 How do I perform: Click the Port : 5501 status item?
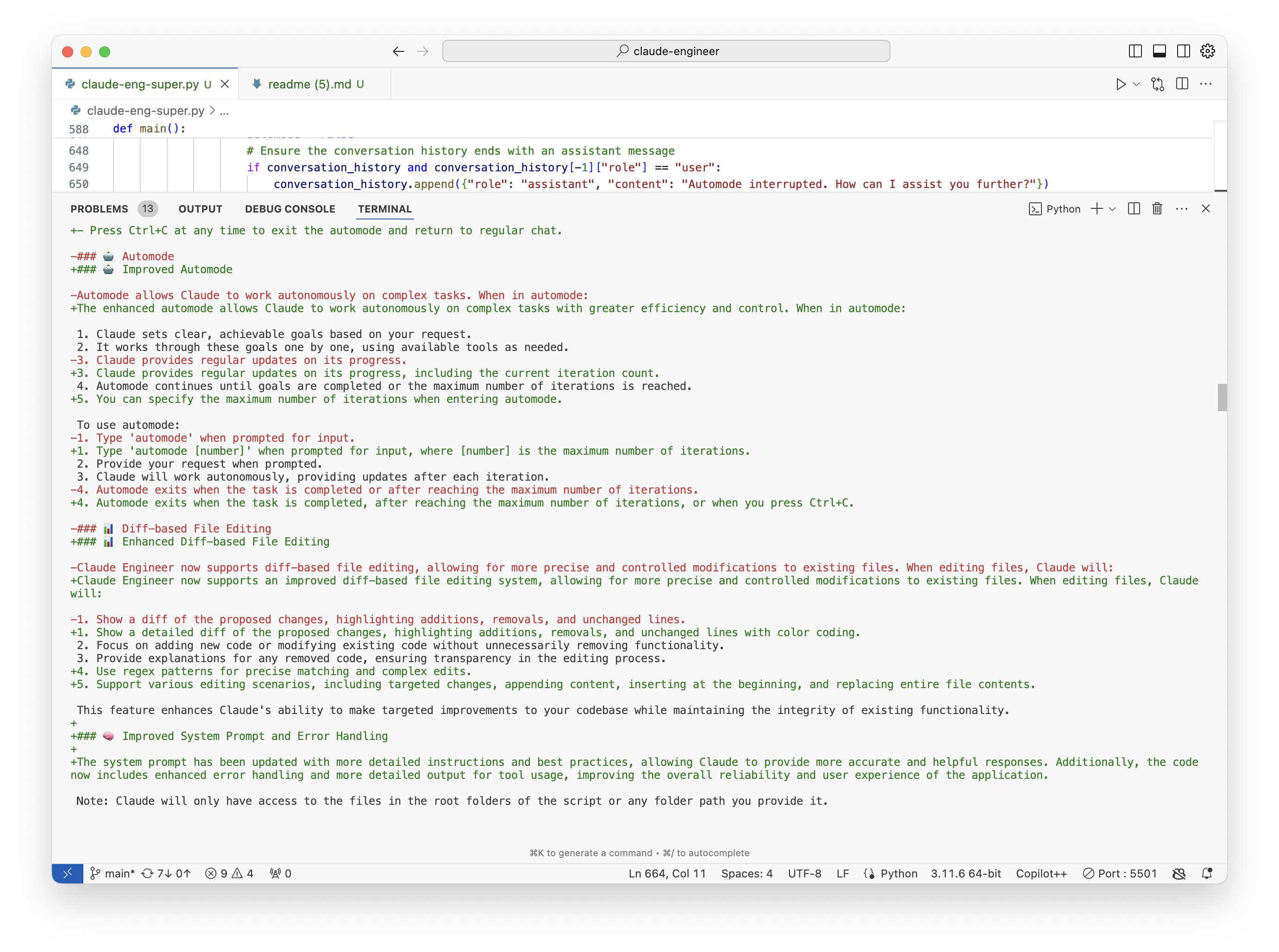pos(1120,873)
